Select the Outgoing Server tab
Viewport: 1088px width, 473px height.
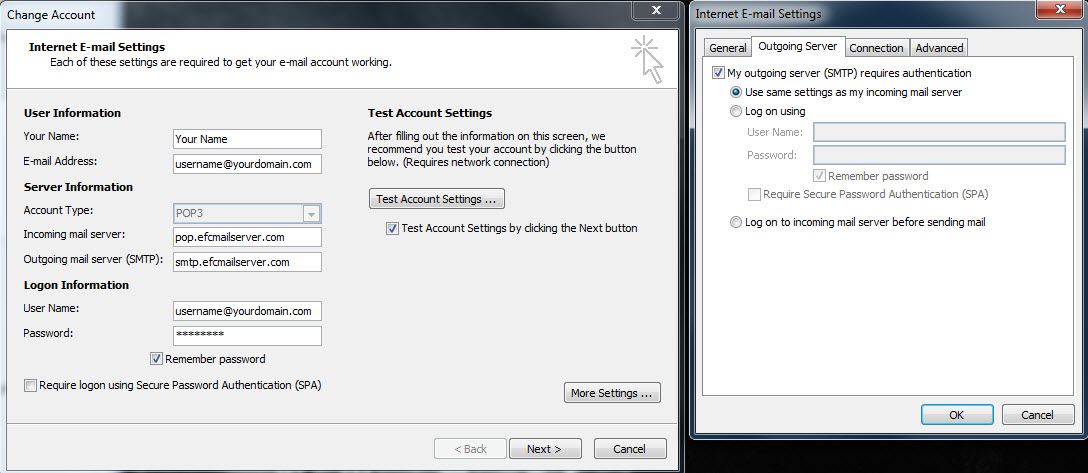point(798,46)
